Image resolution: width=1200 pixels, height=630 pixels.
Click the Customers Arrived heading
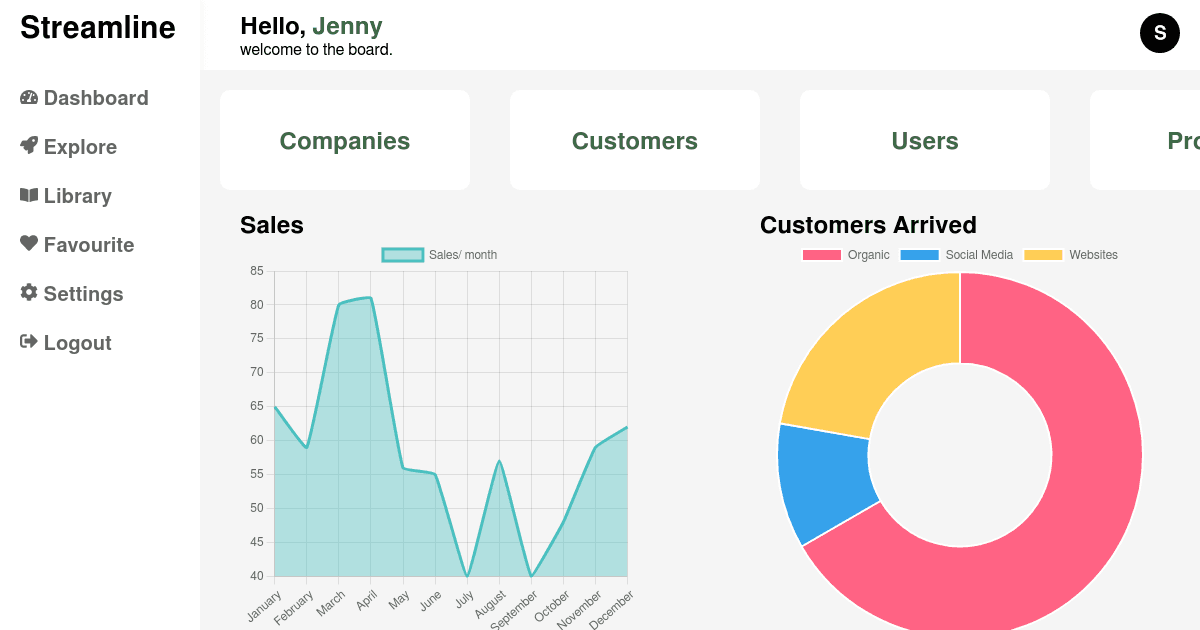pyautogui.click(x=868, y=225)
